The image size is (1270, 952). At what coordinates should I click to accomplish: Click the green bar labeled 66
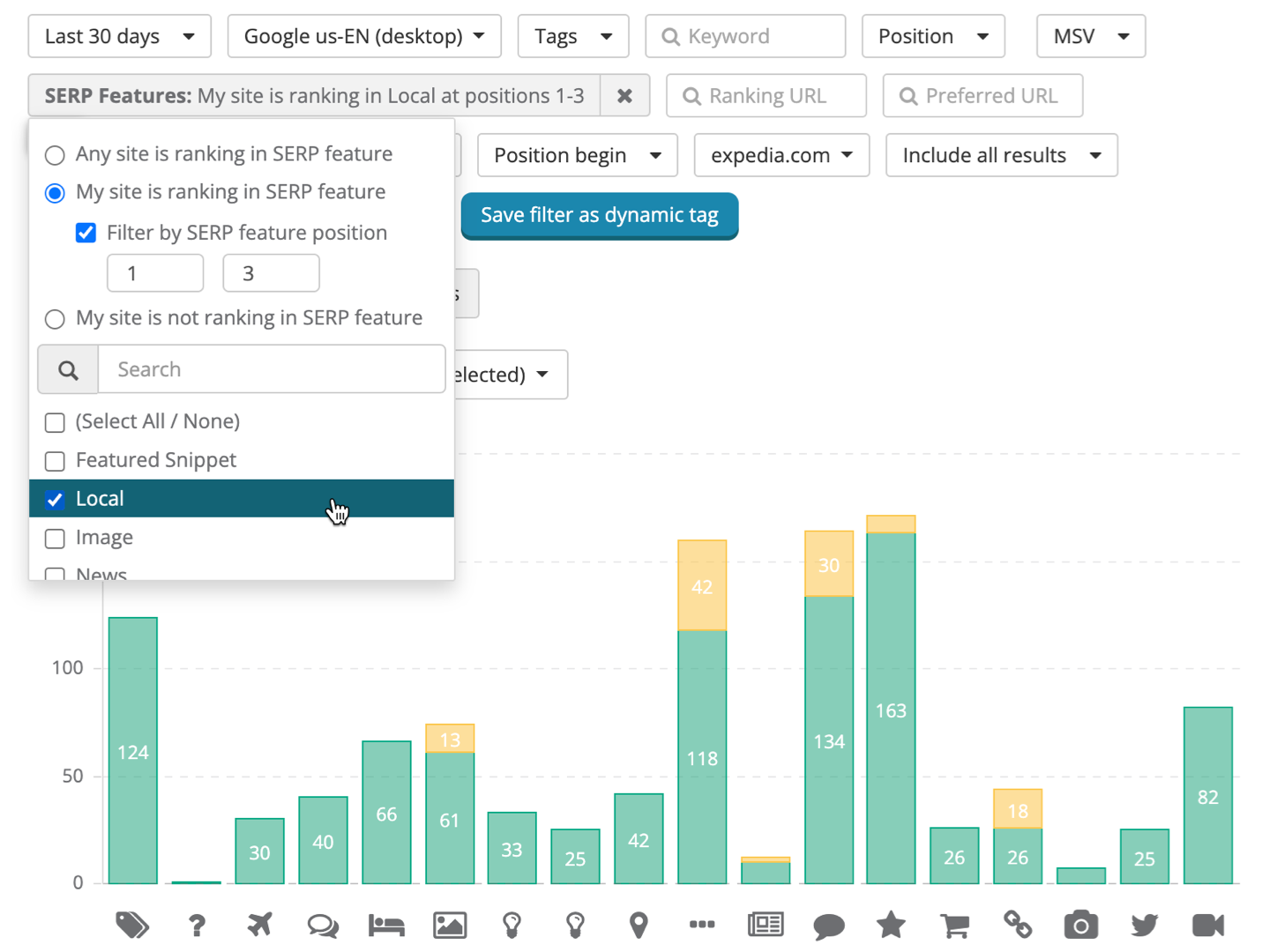click(x=386, y=813)
